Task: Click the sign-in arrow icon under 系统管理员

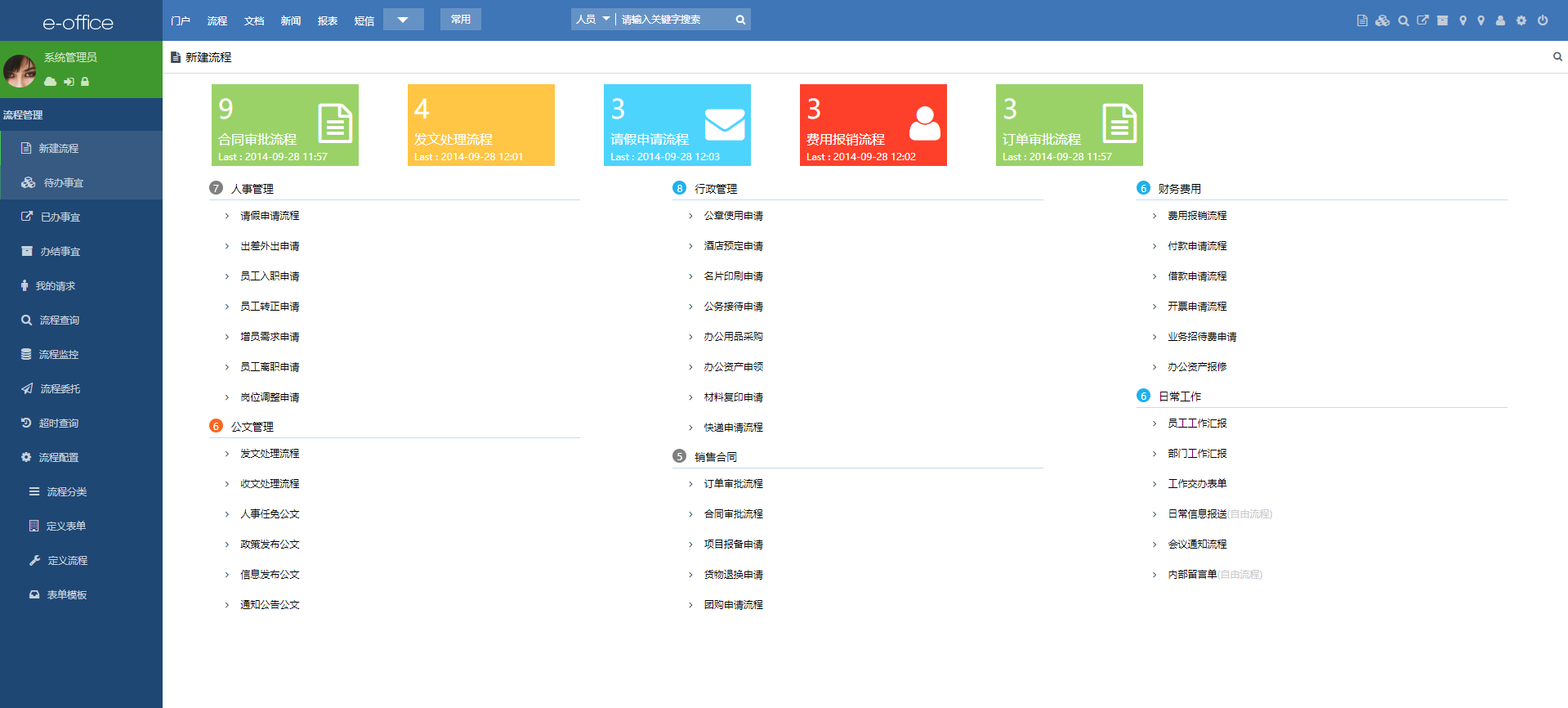Action: tap(69, 82)
